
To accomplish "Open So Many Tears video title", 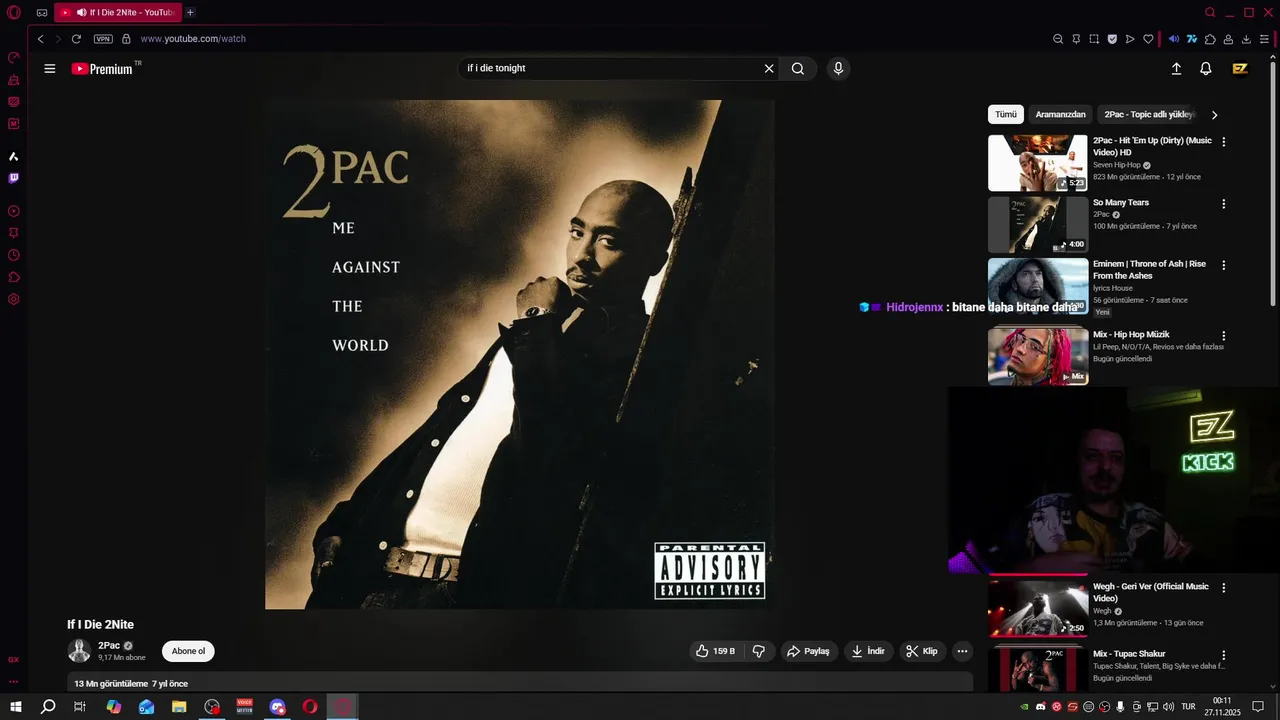I will pyautogui.click(x=1121, y=203).
